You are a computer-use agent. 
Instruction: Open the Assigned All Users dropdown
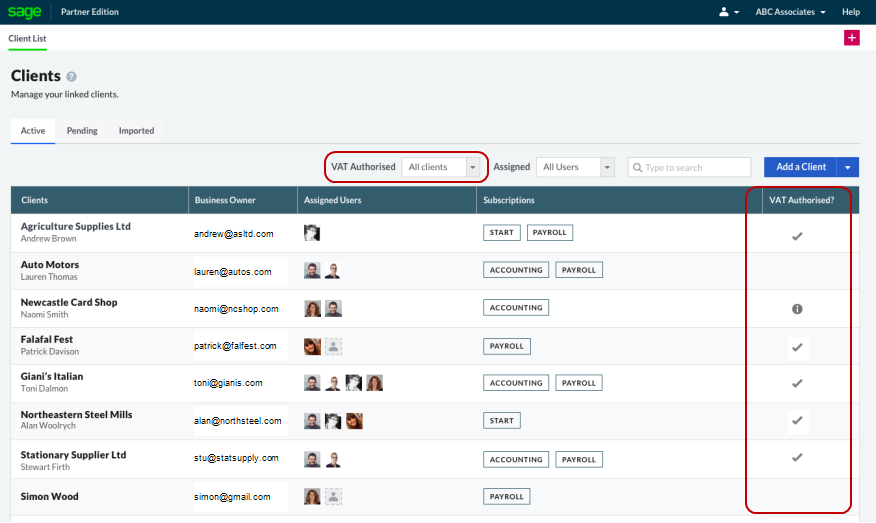(x=576, y=167)
